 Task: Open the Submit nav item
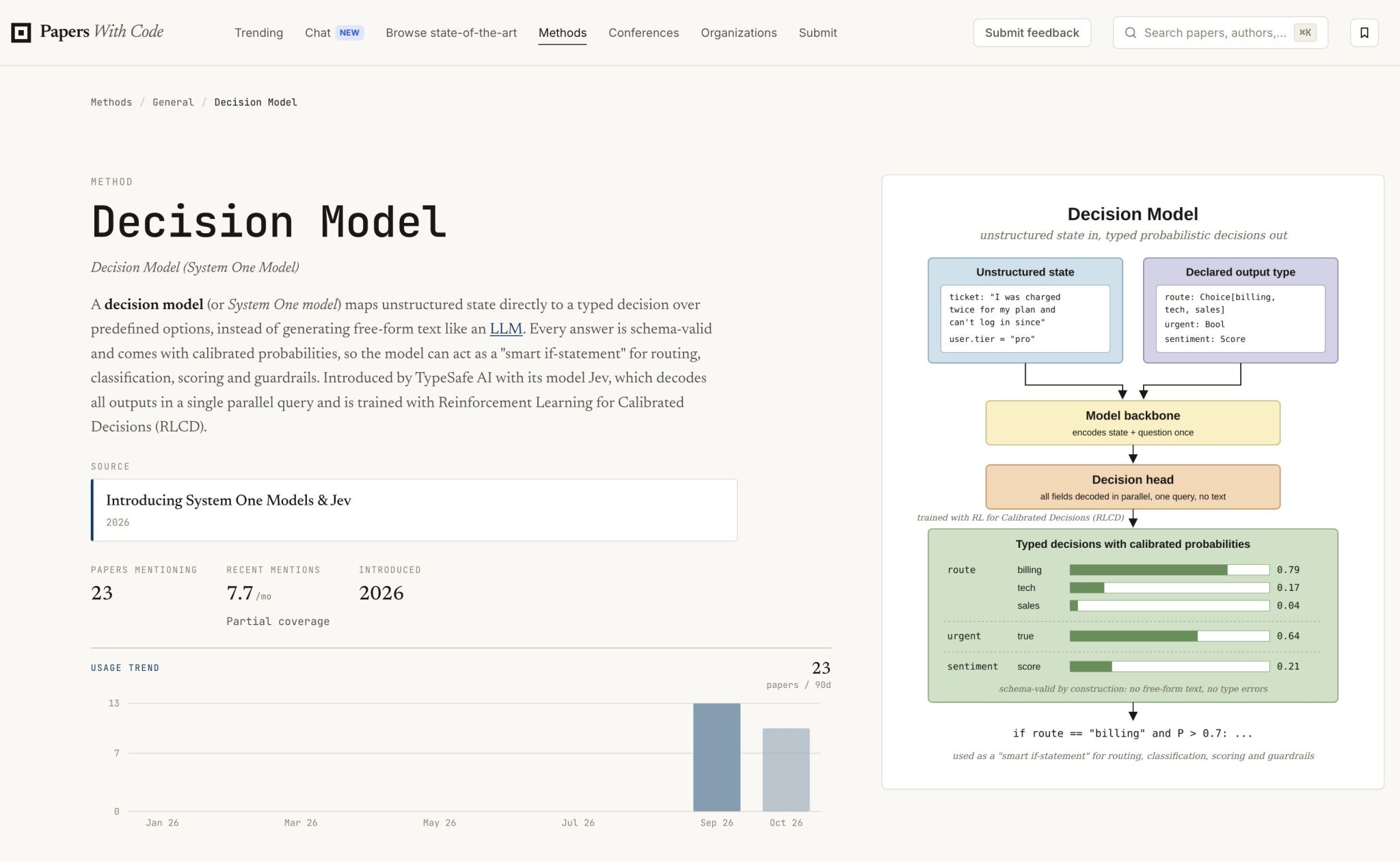click(x=818, y=33)
